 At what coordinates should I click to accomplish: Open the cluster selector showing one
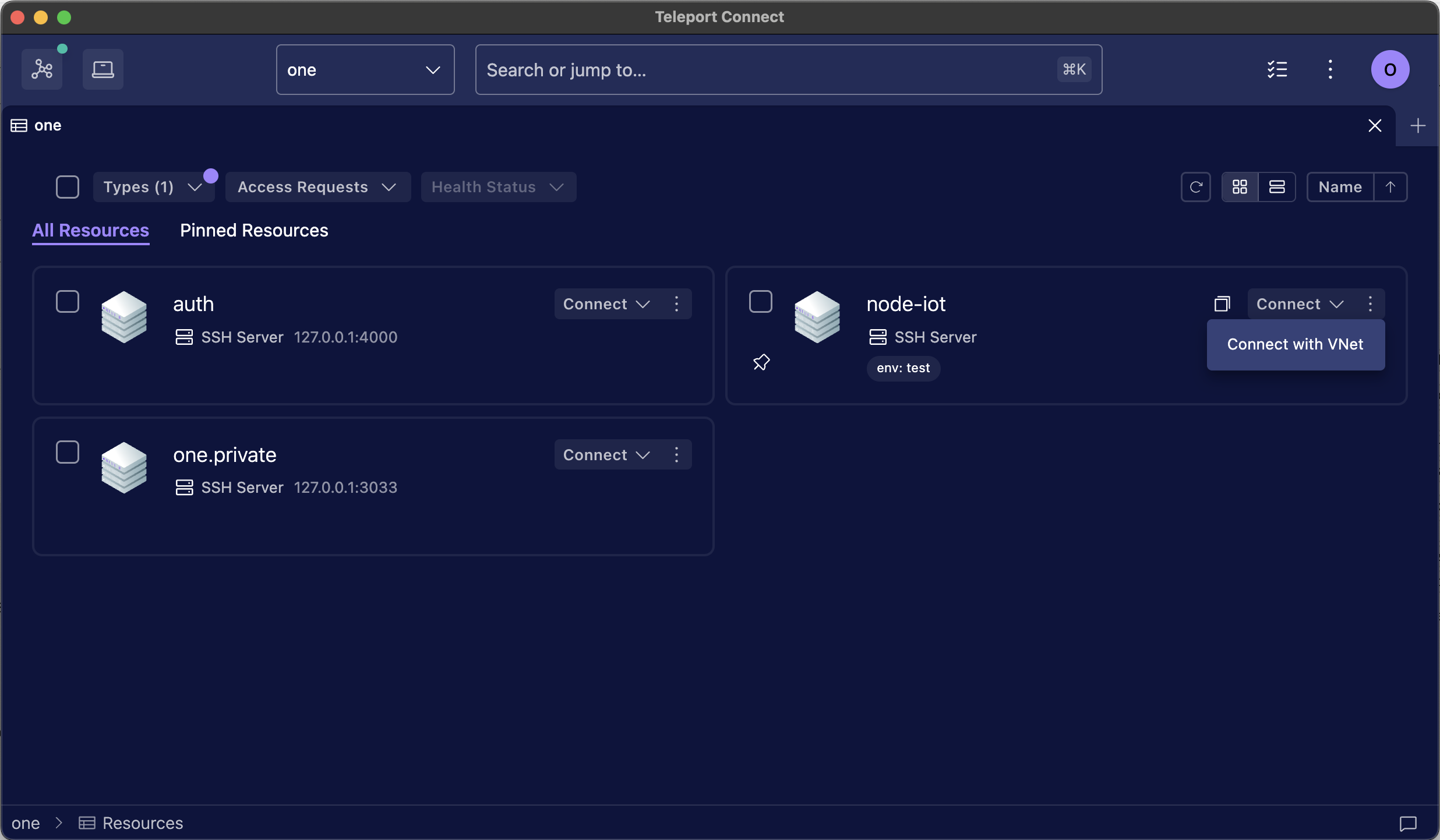(365, 69)
